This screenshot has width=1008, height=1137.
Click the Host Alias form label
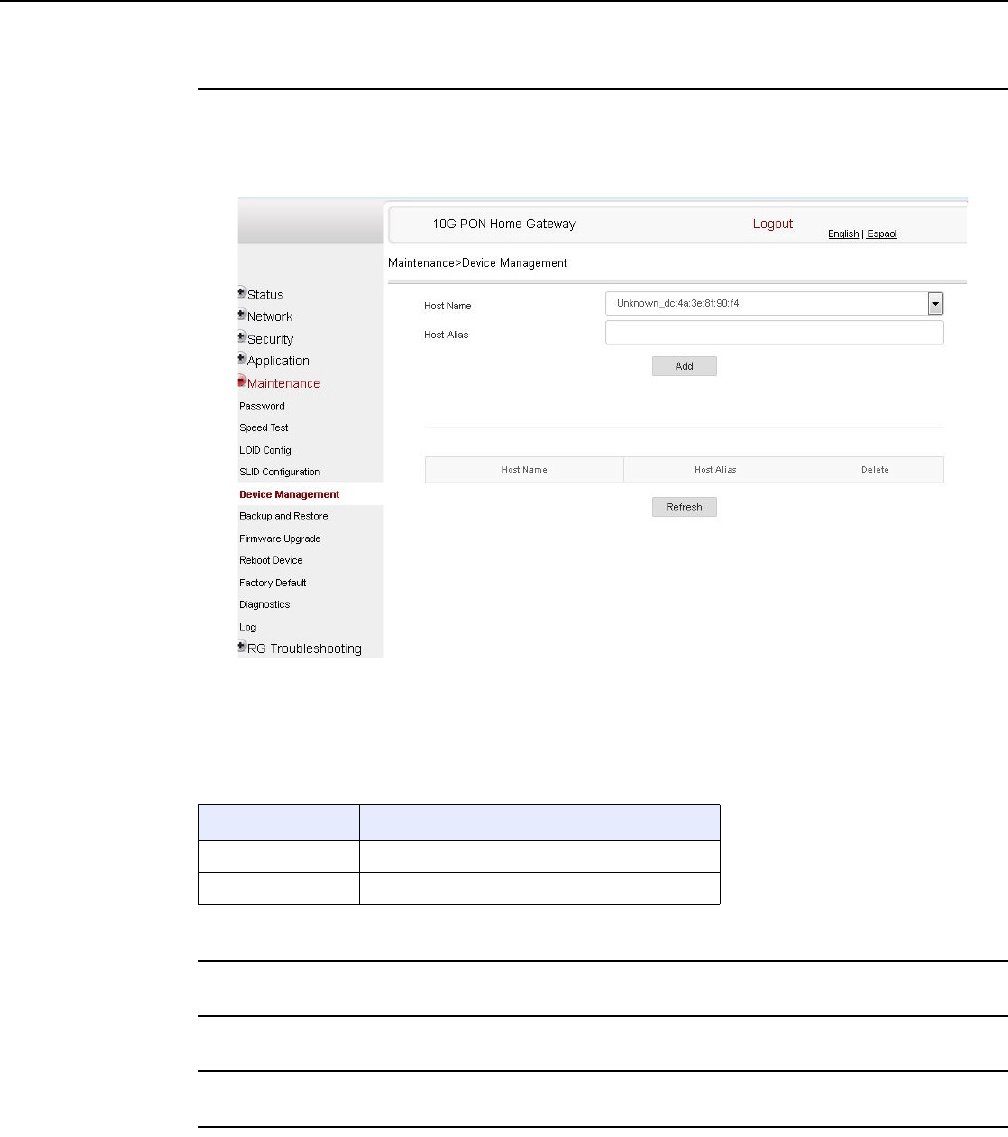[x=446, y=335]
